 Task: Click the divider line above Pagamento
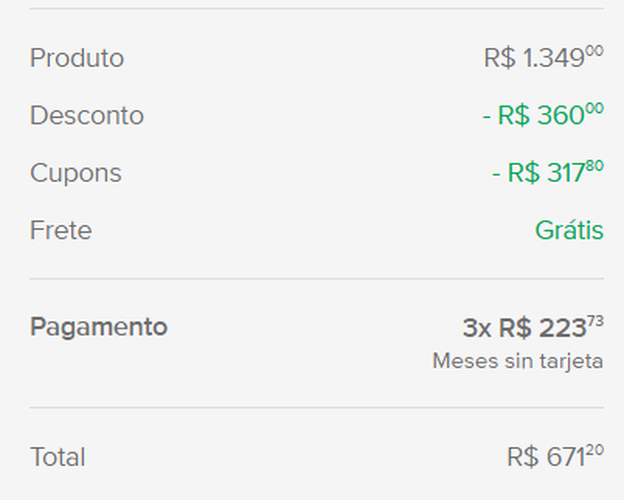316,279
